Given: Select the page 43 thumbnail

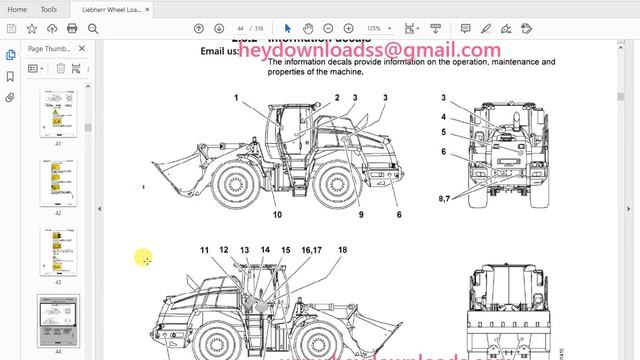Looking at the screenshot, I should 58,252.
